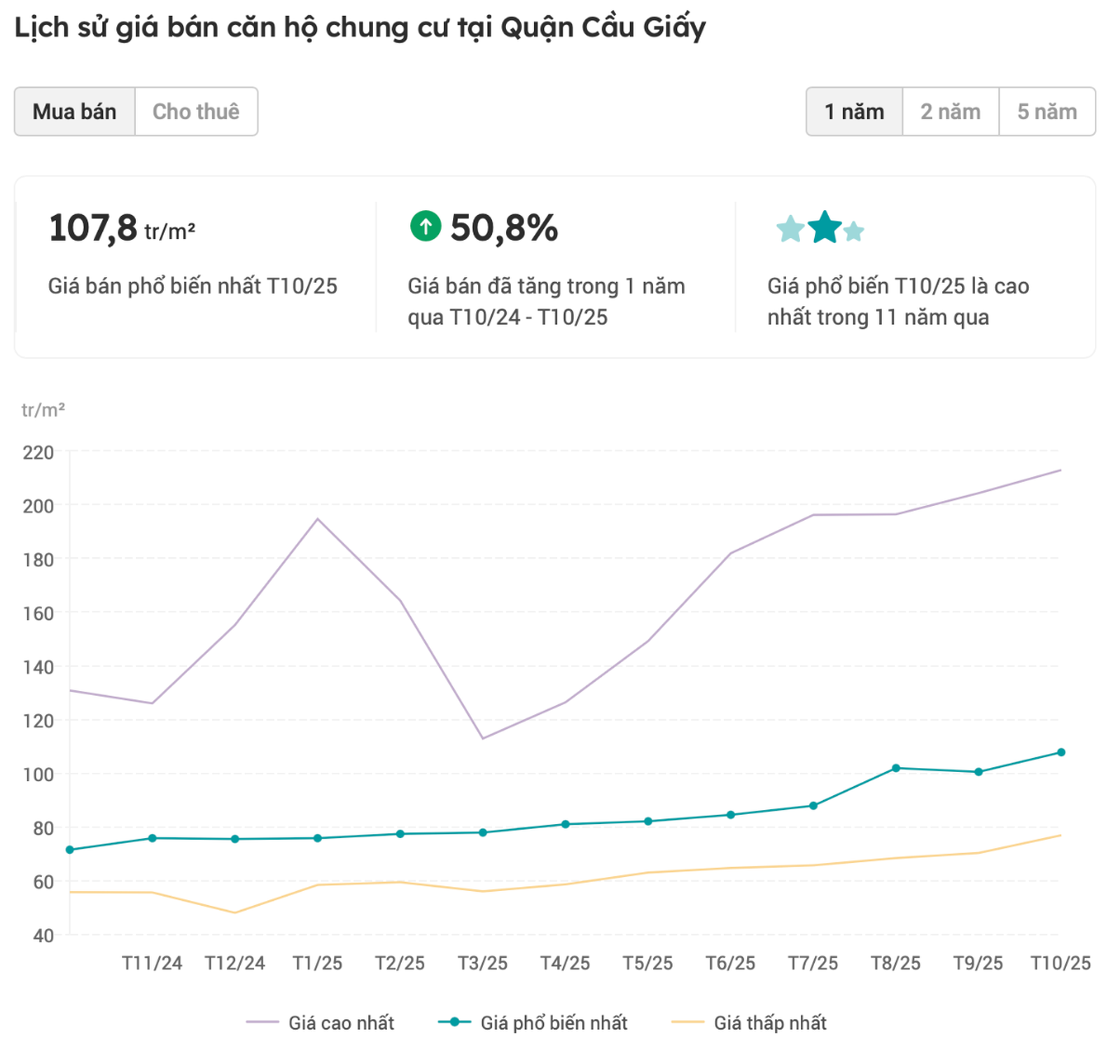Image resolution: width=1120 pixels, height=1064 pixels.
Task: Click the T1/25 x-axis label
Action: (317, 963)
